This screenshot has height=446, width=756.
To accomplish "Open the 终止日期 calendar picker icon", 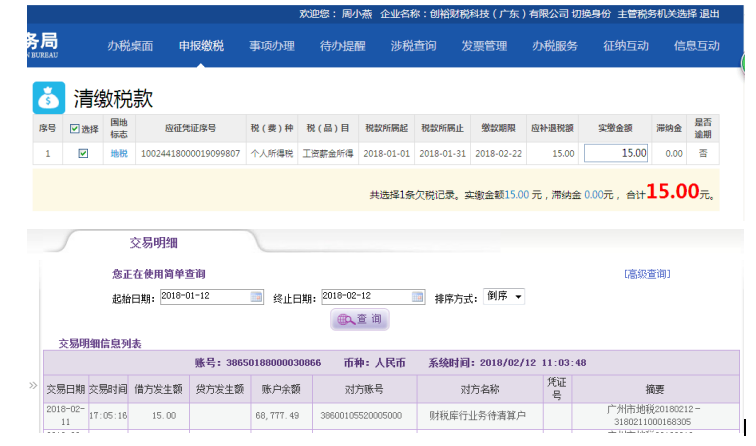I will (417, 297).
